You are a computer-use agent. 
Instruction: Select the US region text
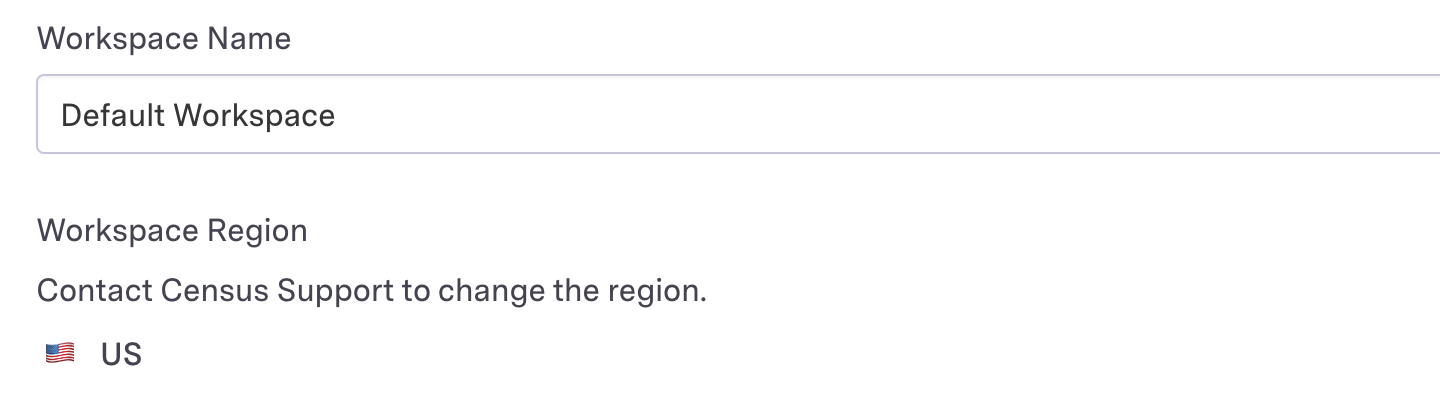click(x=121, y=354)
